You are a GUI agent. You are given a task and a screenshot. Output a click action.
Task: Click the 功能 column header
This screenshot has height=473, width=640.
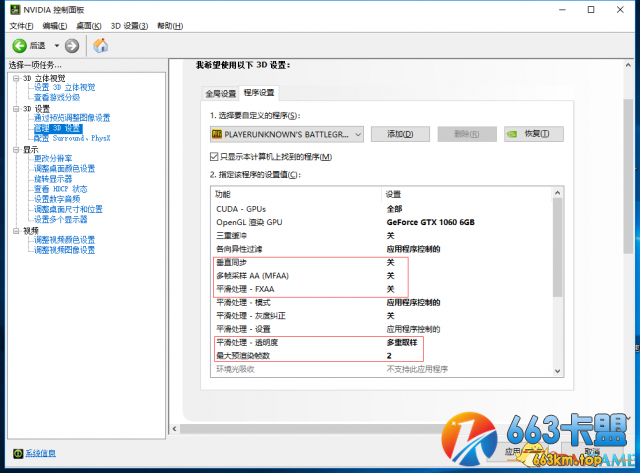point(297,194)
